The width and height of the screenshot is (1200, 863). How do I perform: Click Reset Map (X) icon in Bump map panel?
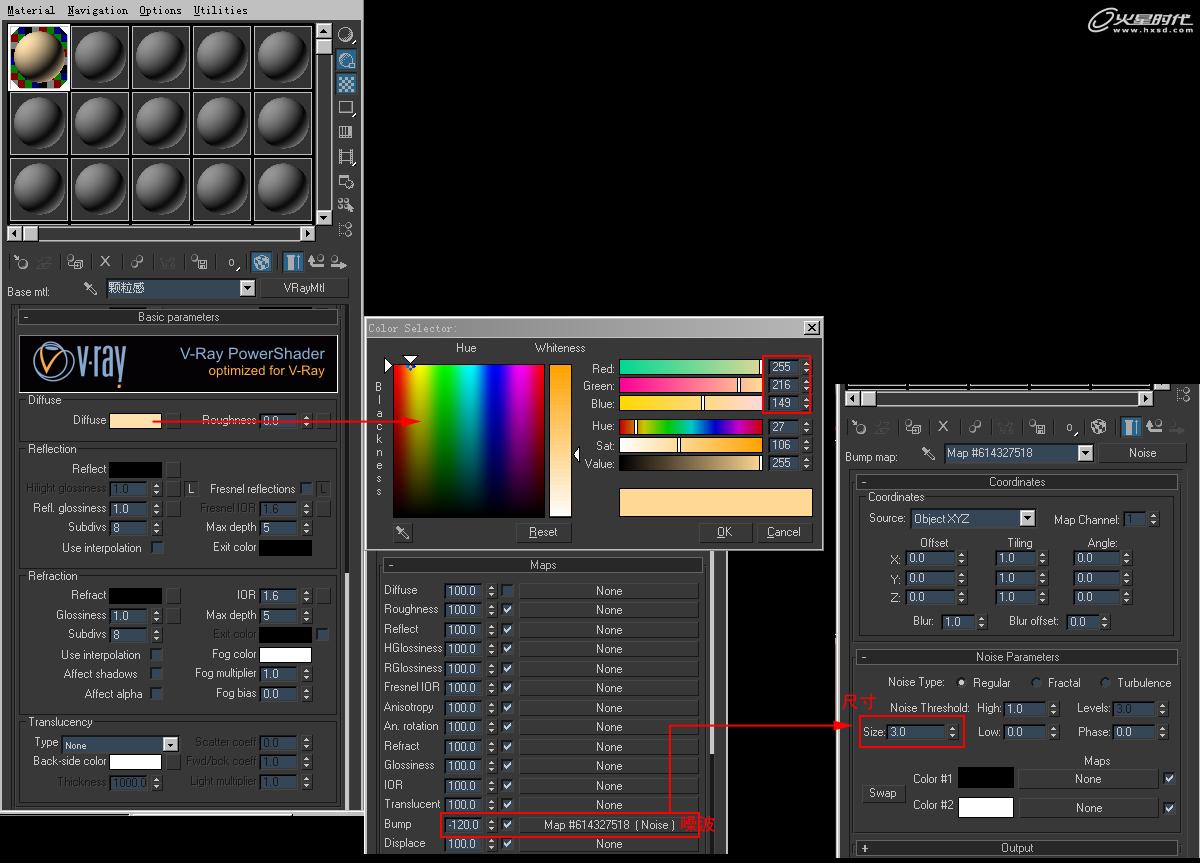(943, 427)
